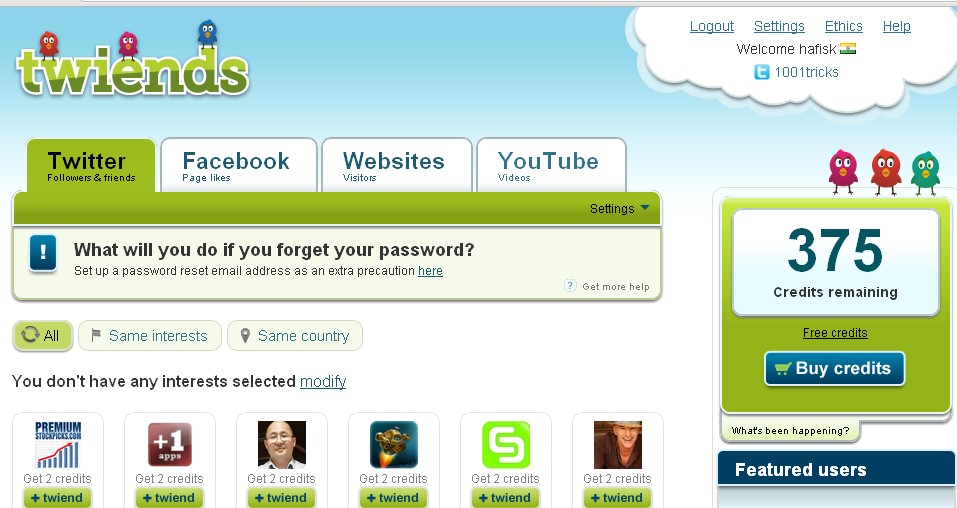Select the All filter toggle
The image size is (957, 508).
pyautogui.click(x=43, y=336)
